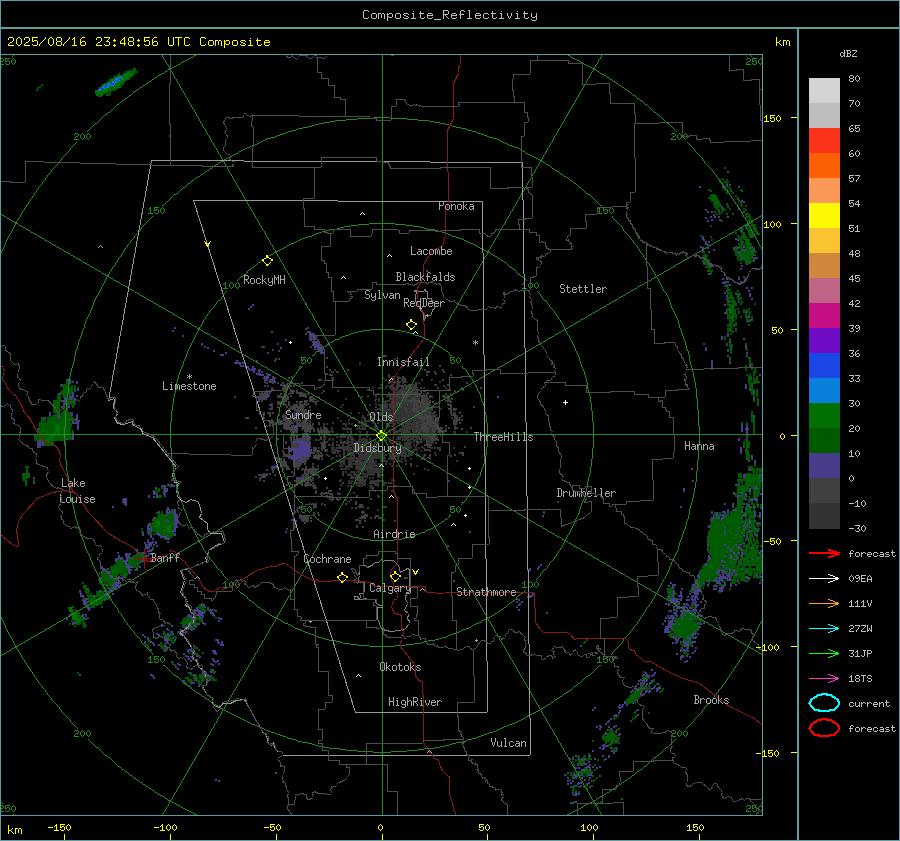Click the purple echo cluster southwest of Sundre

pyautogui.click(x=300, y=449)
